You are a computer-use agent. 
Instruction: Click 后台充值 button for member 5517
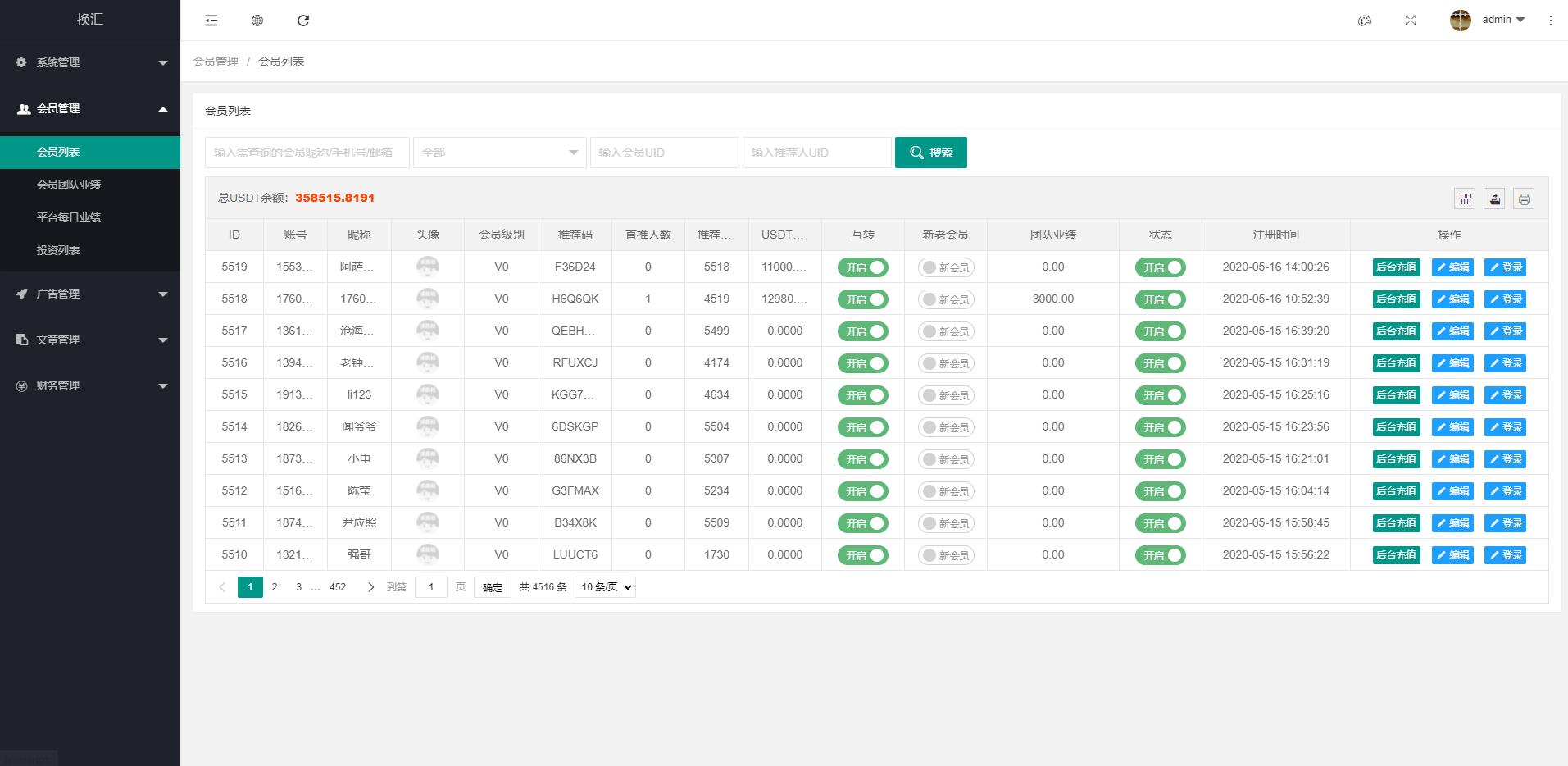click(1396, 331)
